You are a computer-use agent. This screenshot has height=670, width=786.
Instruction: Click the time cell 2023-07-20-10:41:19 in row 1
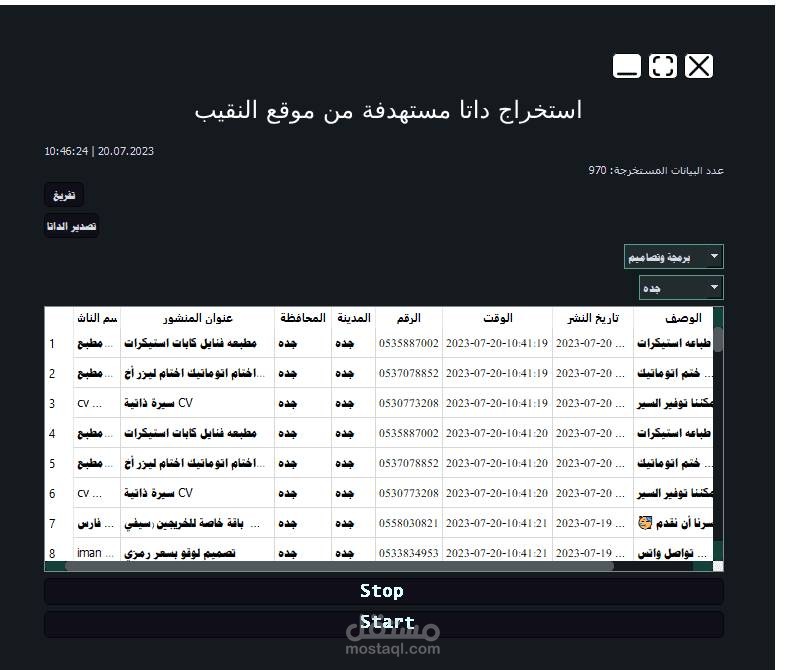tap(497, 343)
